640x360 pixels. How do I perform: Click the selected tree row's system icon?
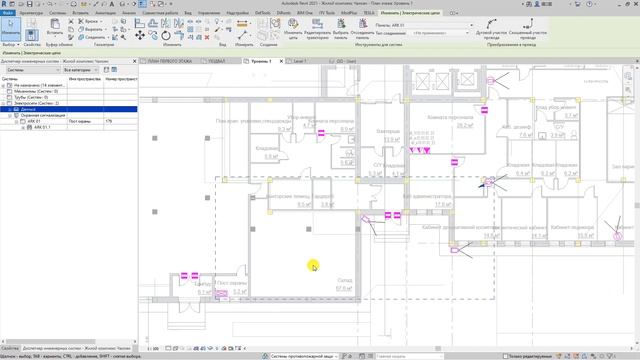click(16, 109)
